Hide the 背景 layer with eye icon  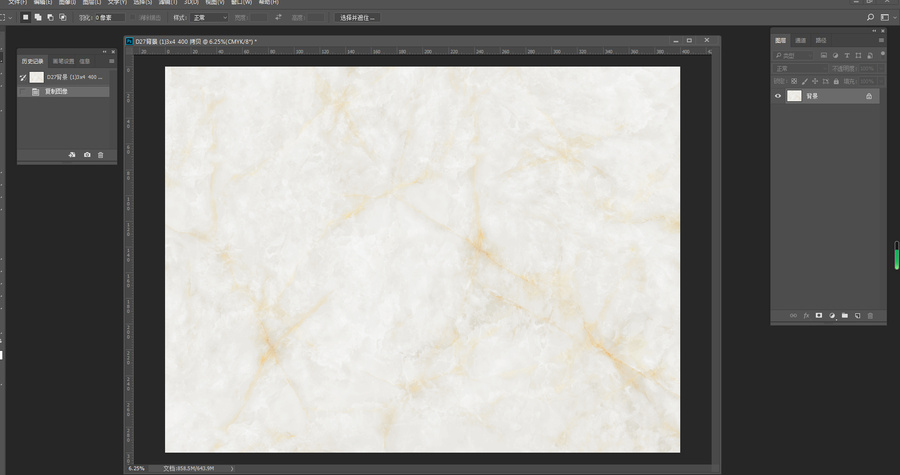point(778,96)
